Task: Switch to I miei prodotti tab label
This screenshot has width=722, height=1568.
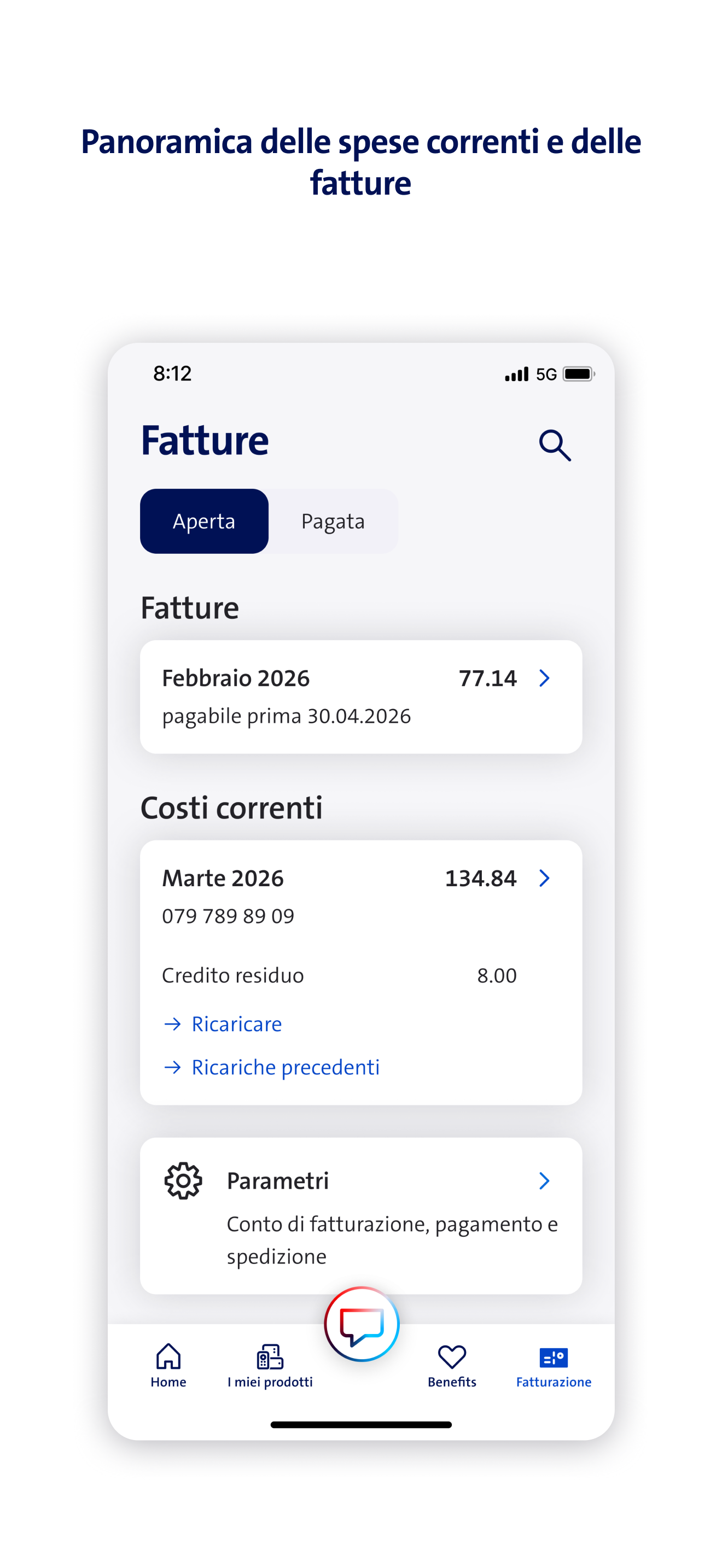Action: click(x=270, y=1382)
